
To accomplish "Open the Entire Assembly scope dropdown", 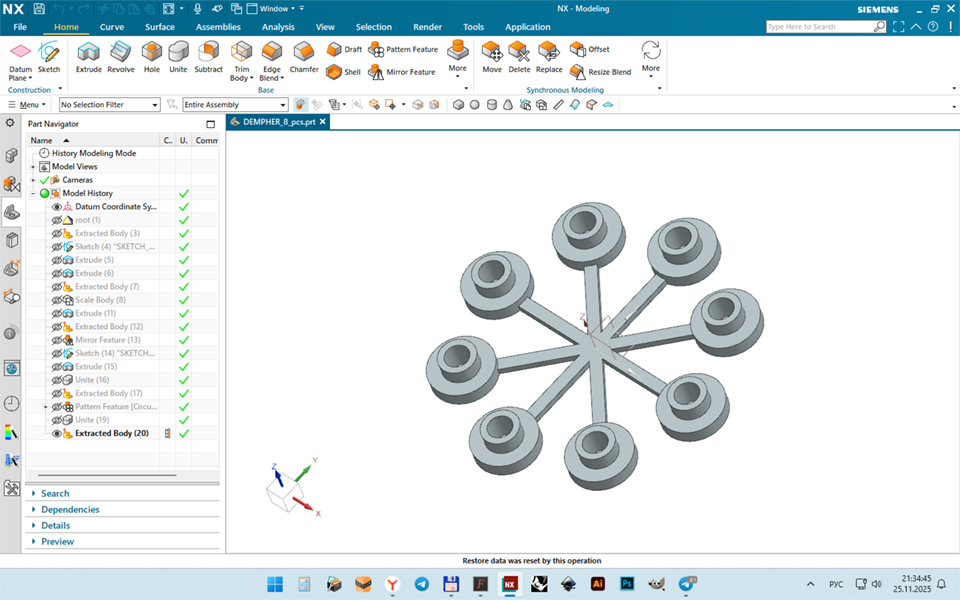I will coord(235,105).
